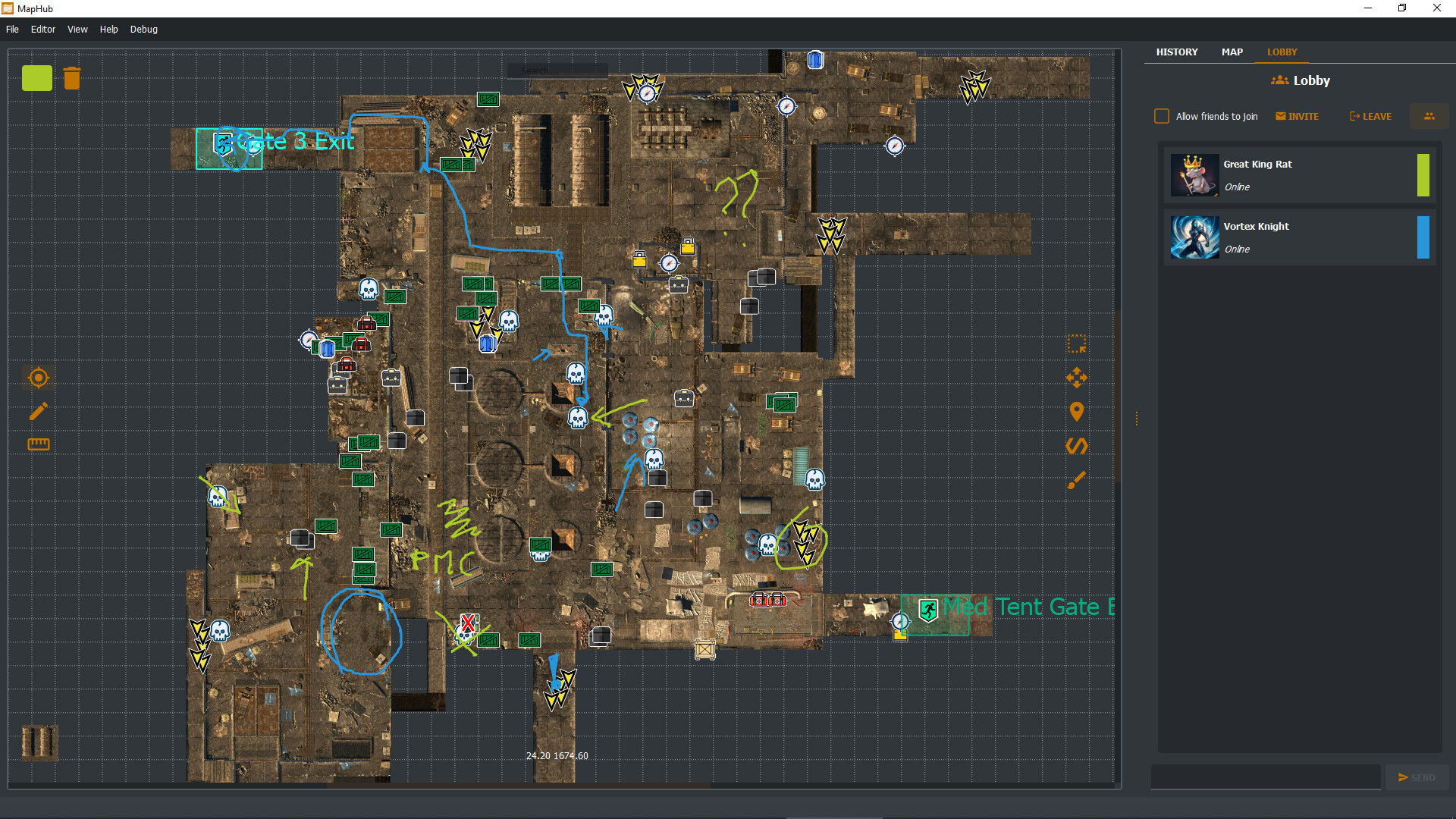1456x819 pixels.
Task: Select the move tool
Action: [x=1077, y=378]
